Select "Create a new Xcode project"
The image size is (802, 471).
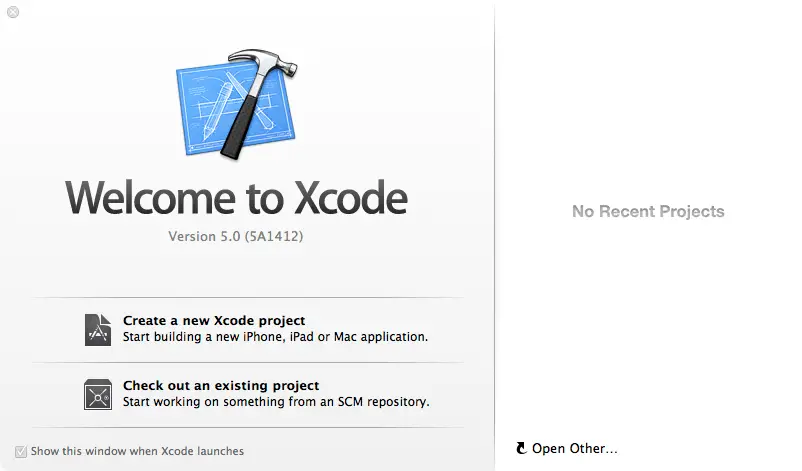click(x=214, y=321)
